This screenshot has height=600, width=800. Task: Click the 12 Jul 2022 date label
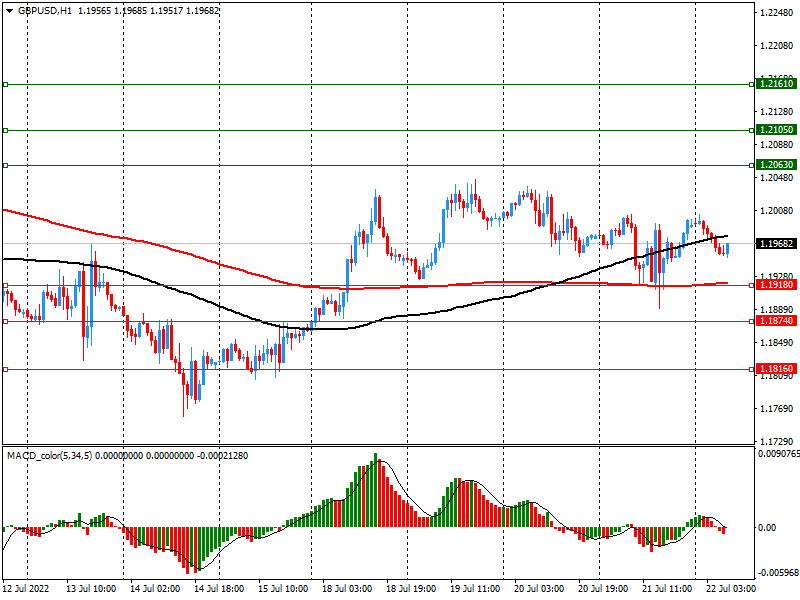(x=27, y=590)
